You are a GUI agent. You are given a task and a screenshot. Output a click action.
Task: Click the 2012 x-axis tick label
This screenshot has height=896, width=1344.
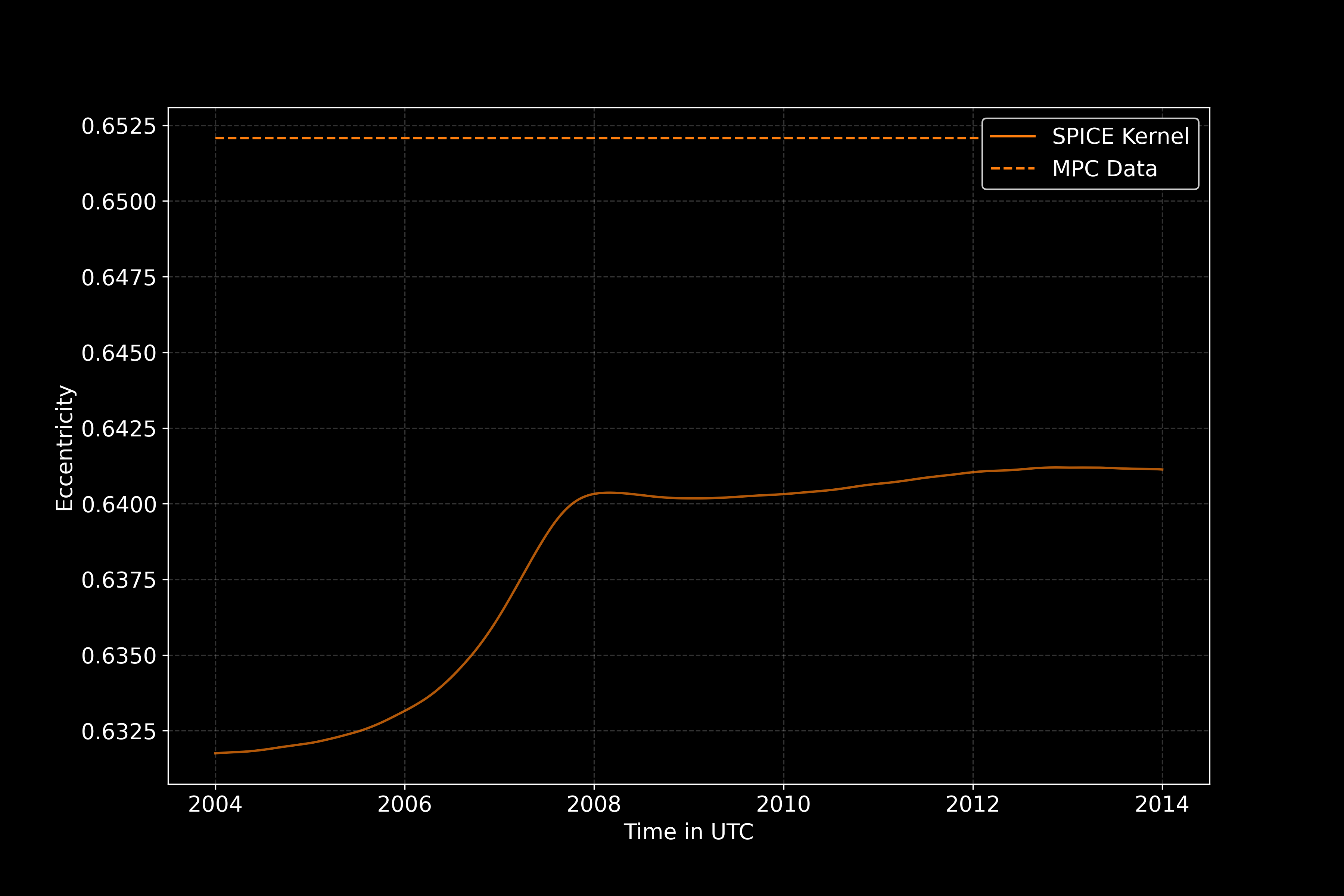[x=973, y=805]
